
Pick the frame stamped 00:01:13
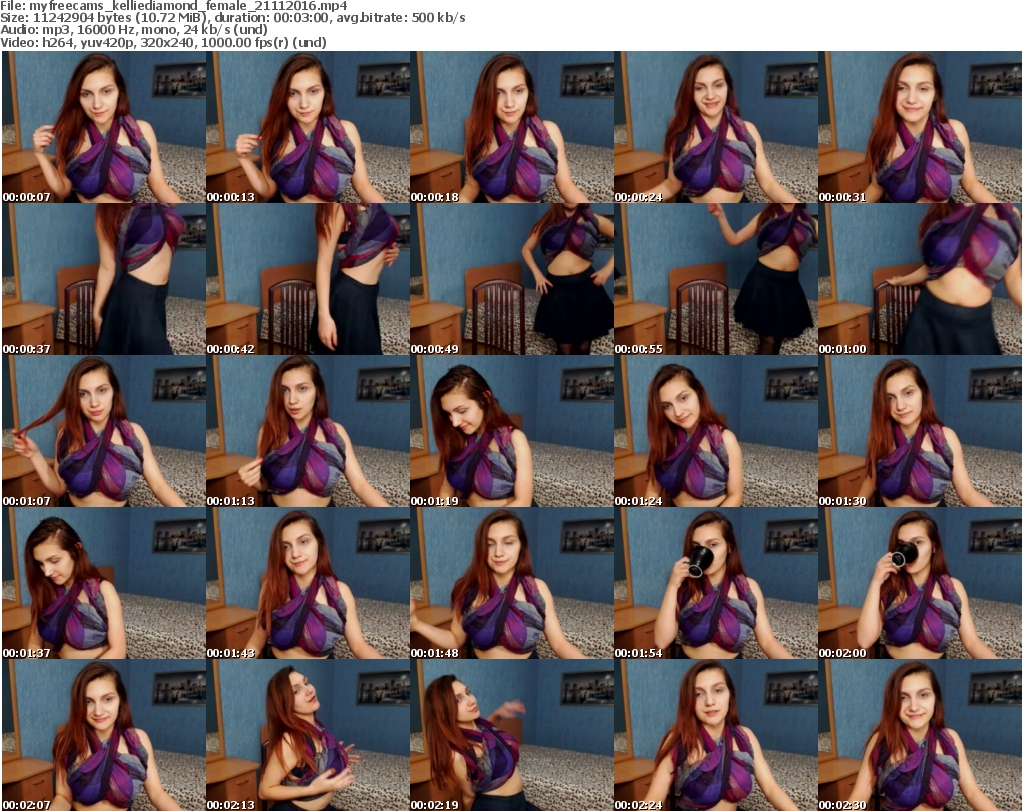[308, 432]
